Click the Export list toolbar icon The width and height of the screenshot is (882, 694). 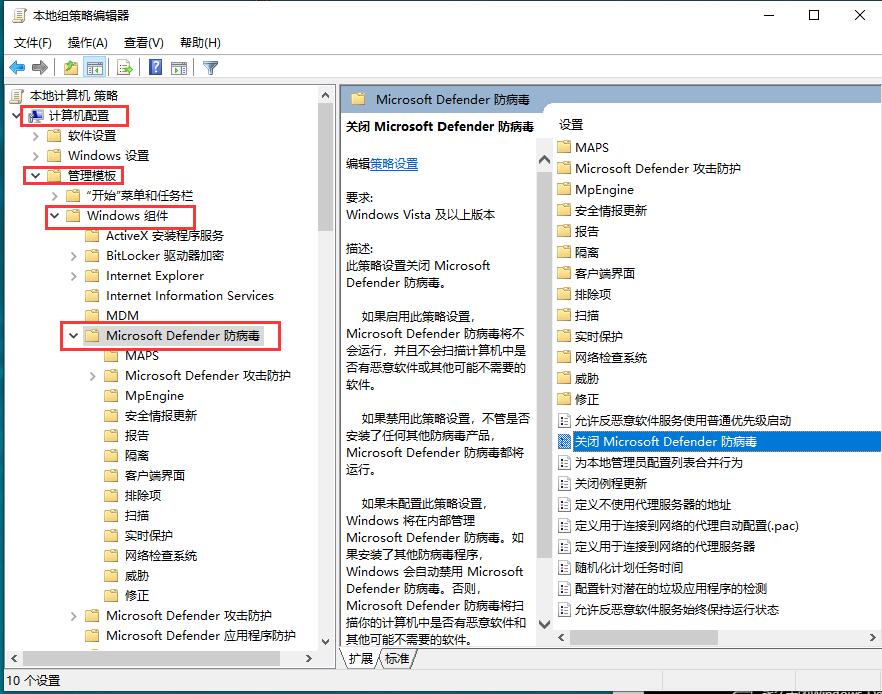(x=125, y=68)
